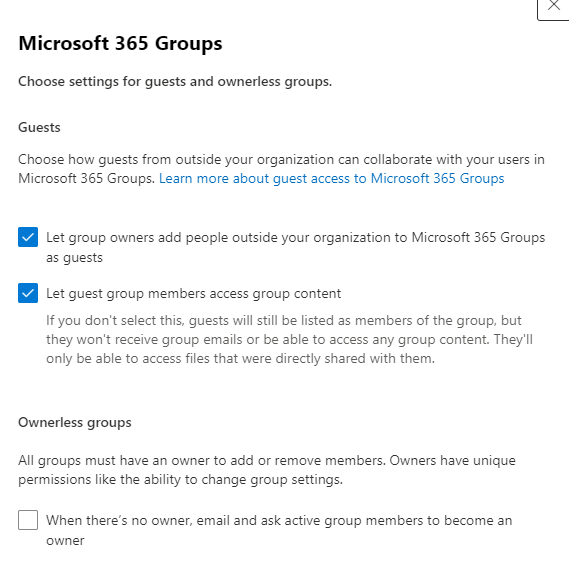Enable emailing members when there's no owner
The width and height of the screenshot is (569, 575).
point(28,520)
